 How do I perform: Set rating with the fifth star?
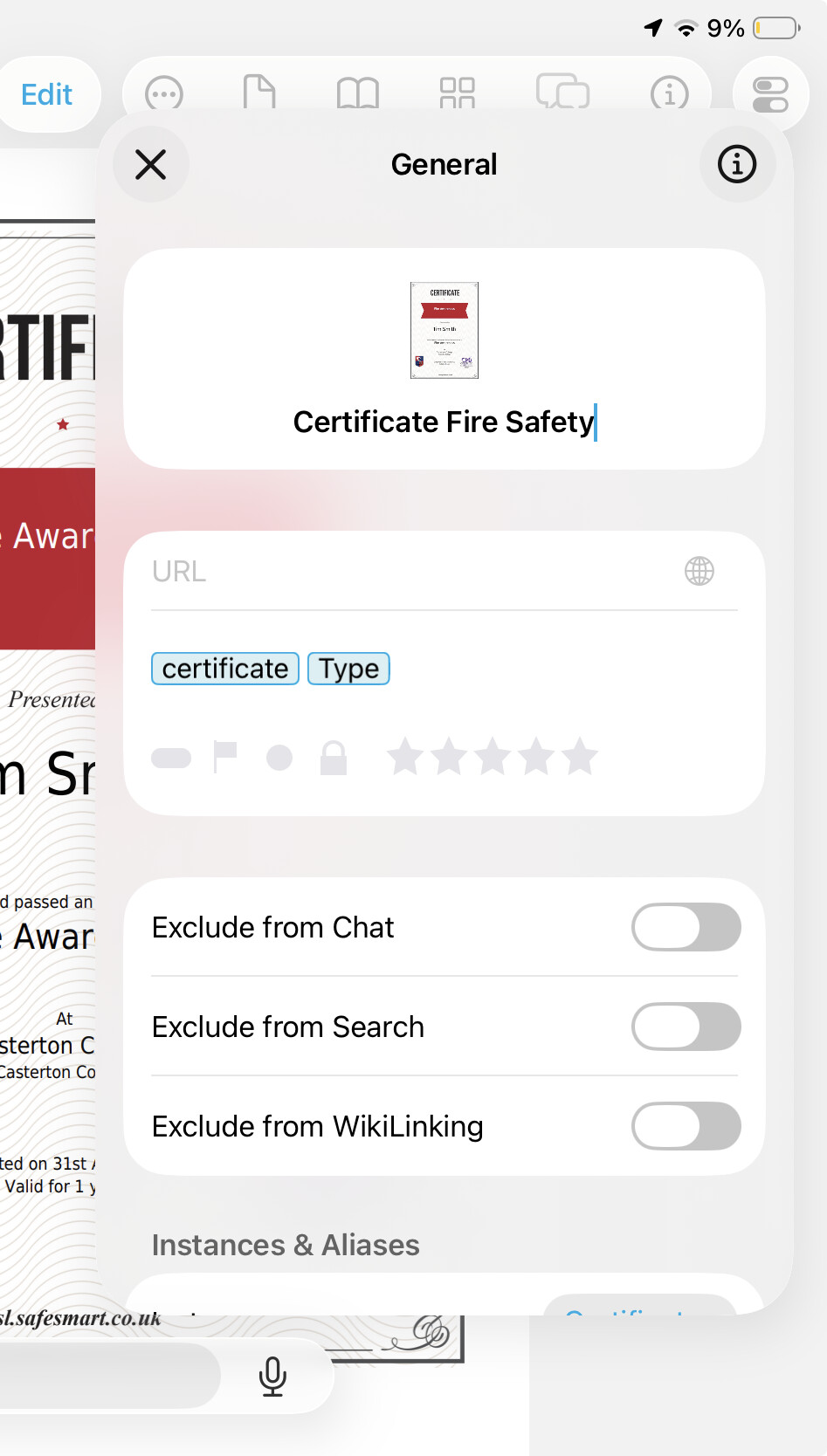pyautogui.click(x=579, y=757)
